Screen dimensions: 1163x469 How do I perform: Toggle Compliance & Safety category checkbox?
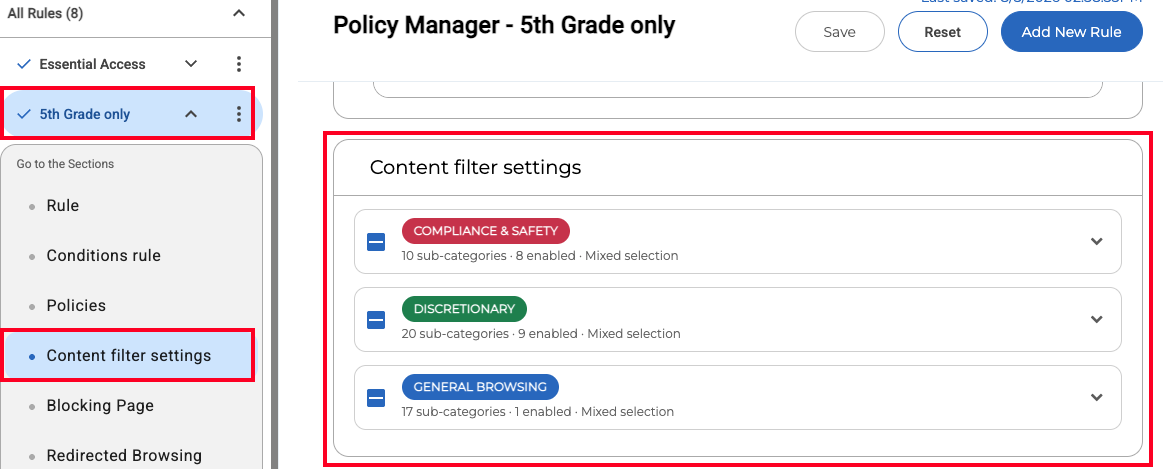376,242
